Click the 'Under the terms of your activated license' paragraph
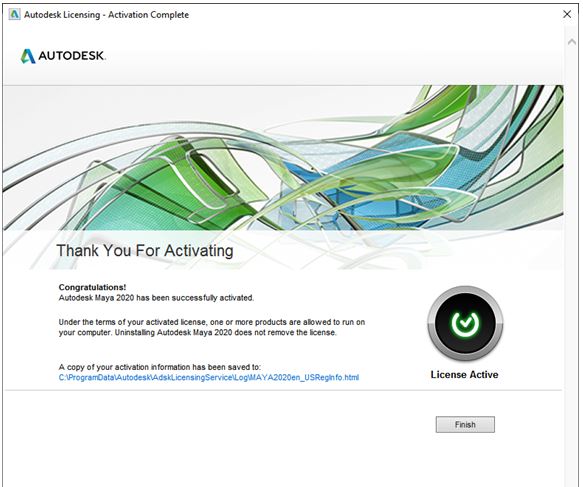The width and height of the screenshot is (583, 487). coord(212,327)
